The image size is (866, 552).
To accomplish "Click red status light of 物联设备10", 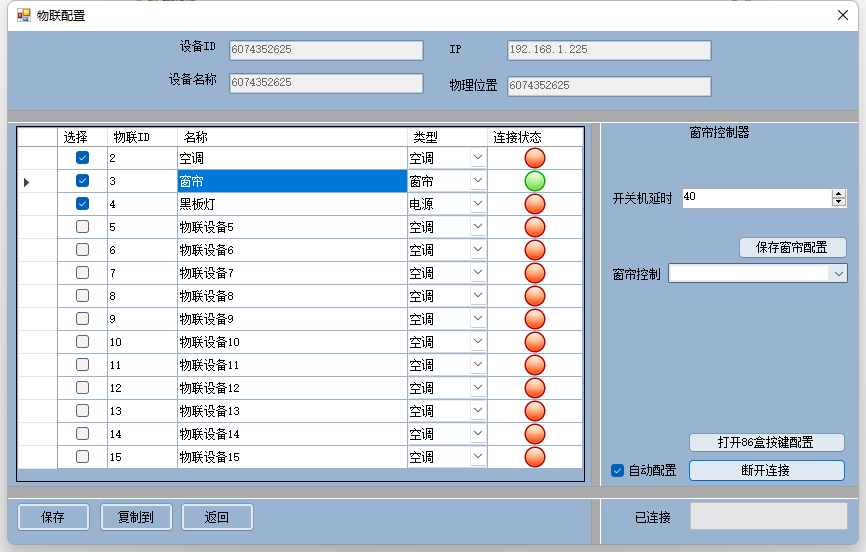I will pos(535,342).
